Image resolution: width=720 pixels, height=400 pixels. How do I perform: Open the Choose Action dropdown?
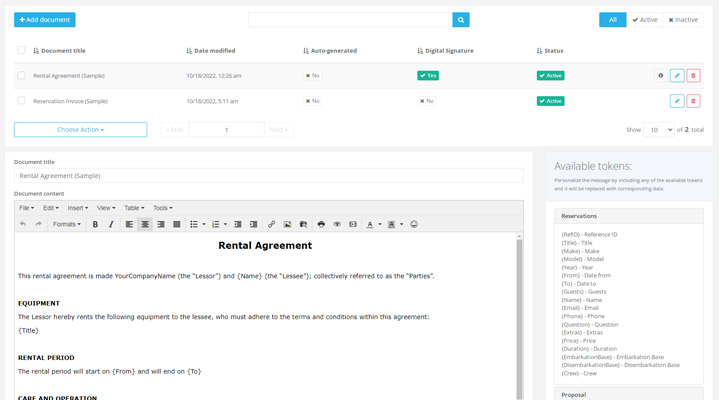coord(80,130)
